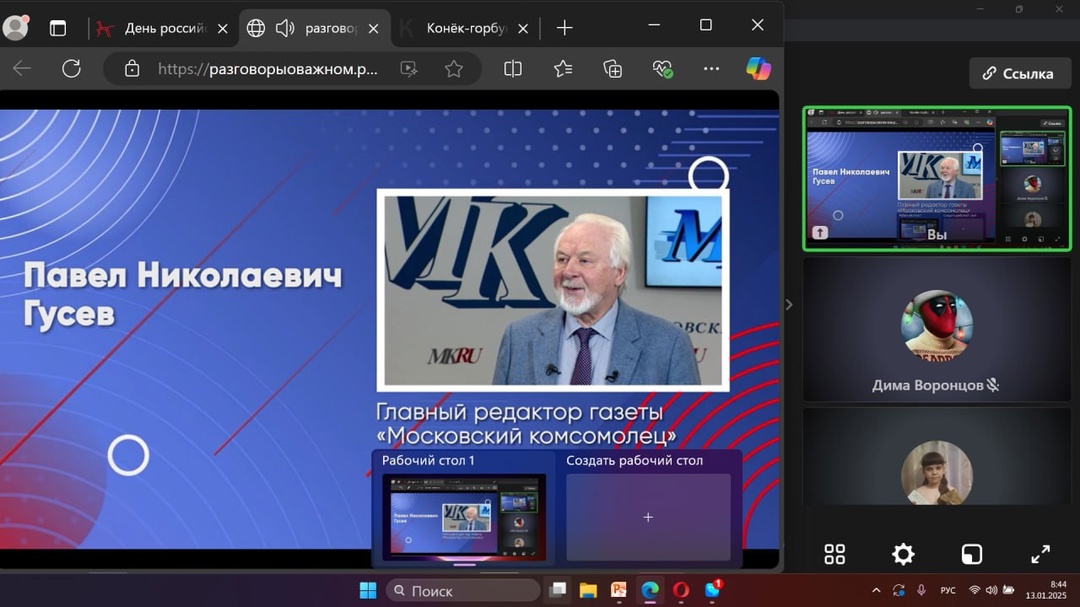
Task: Open the clock showing 13.01.2025
Action: [1046, 590]
